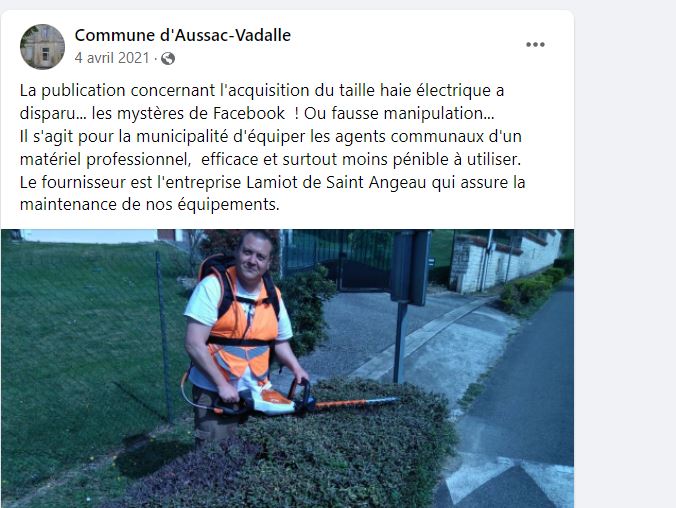The height and width of the screenshot is (508, 676).
Task: Click the first line mentioning taille haie électrique
Action: coord(262,91)
